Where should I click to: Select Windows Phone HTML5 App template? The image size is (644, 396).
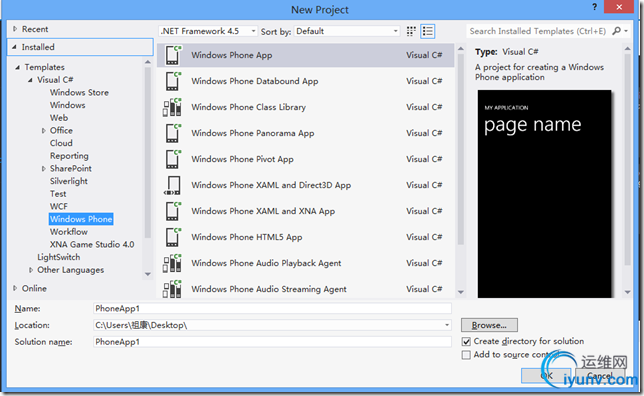tap(305, 237)
